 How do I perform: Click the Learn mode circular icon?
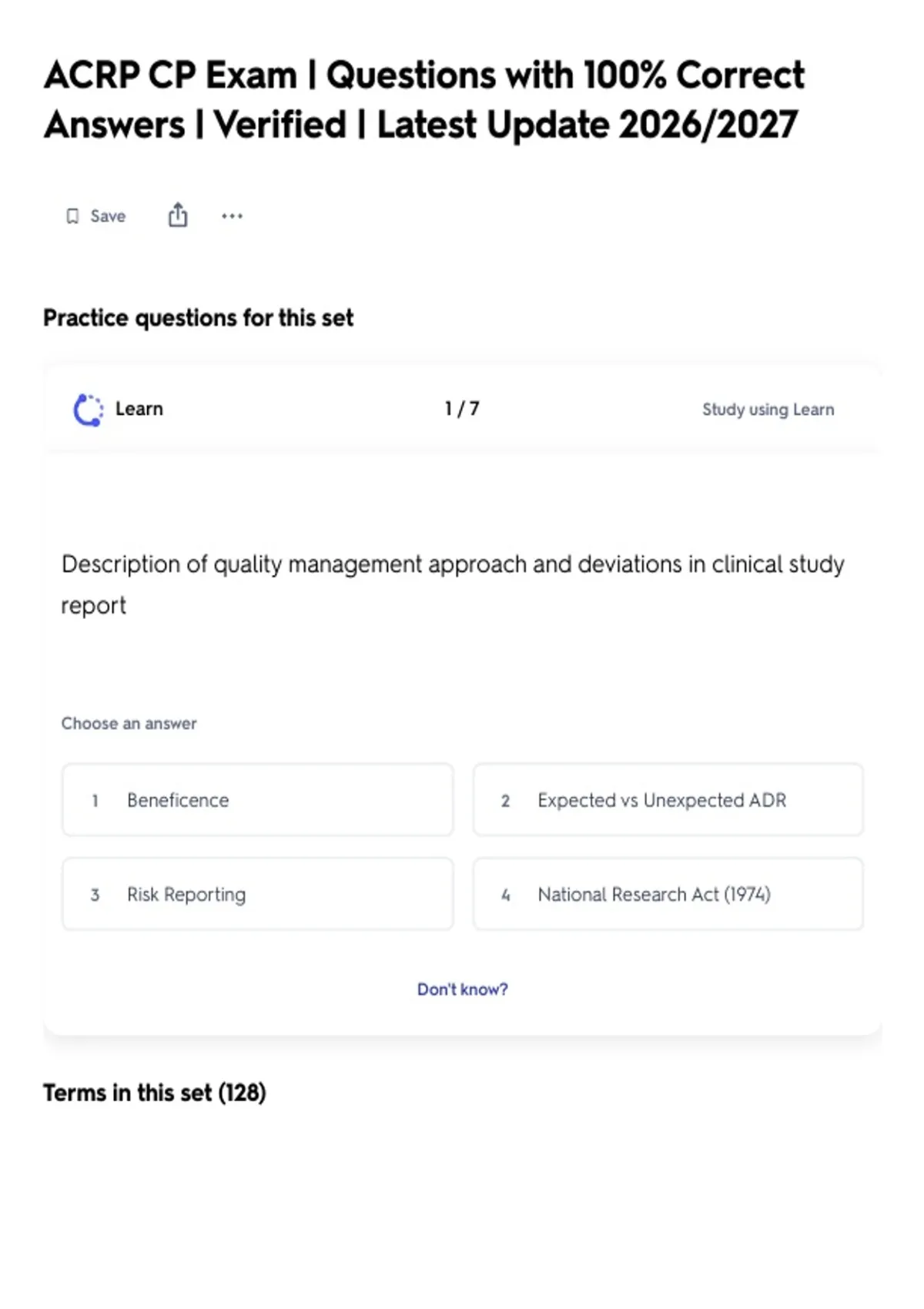(x=88, y=410)
